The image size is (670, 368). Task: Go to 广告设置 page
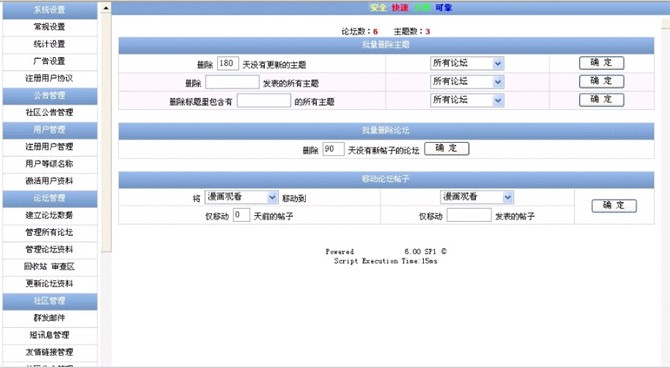pyautogui.click(x=50, y=61)
